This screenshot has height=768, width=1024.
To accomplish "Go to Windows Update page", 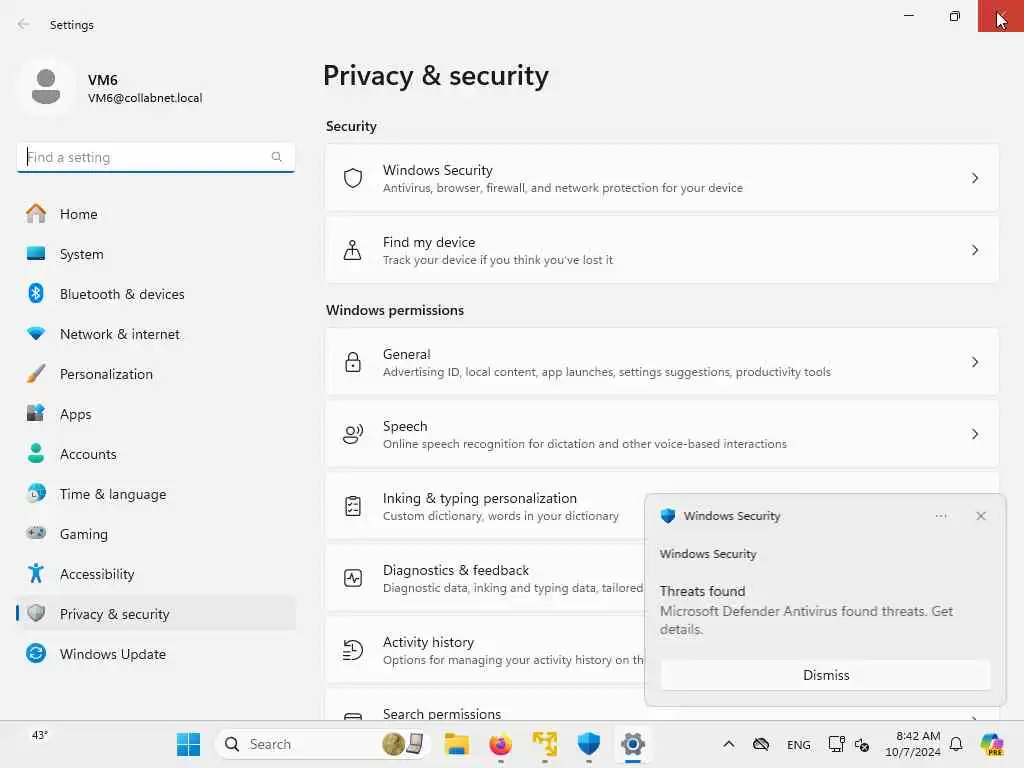I will pos(155,653).
